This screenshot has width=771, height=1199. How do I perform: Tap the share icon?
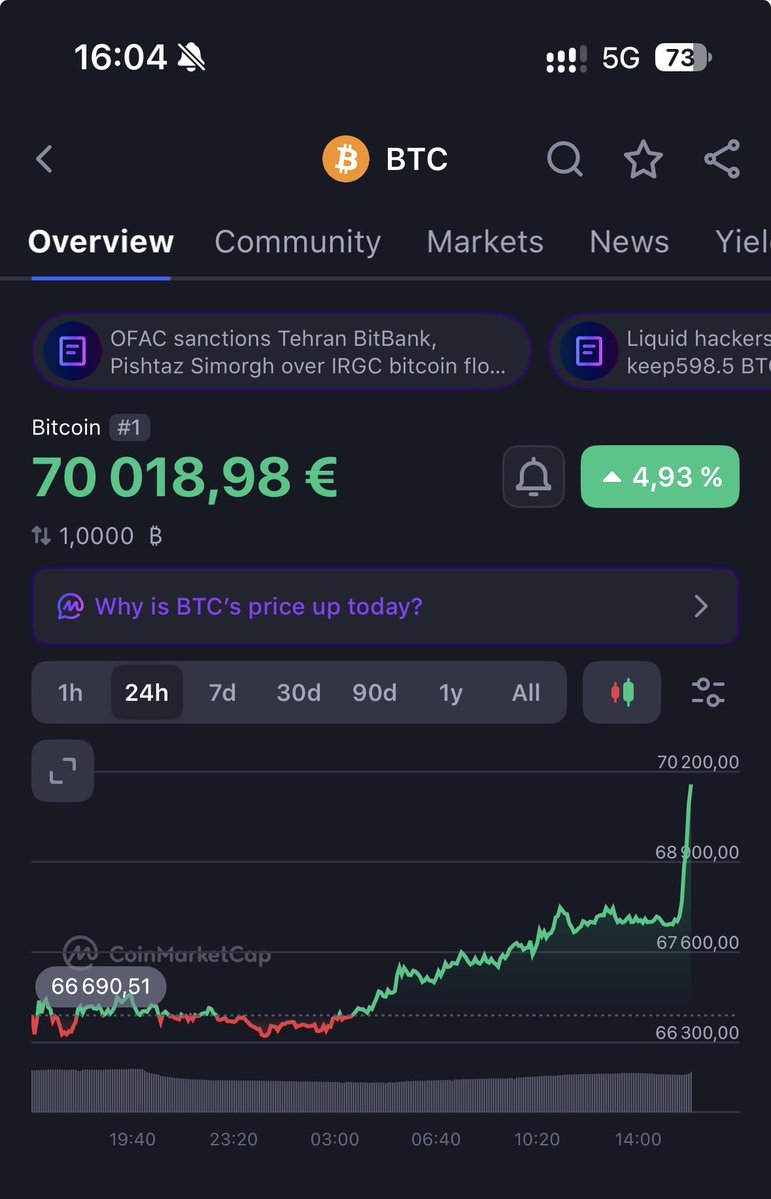721,159
